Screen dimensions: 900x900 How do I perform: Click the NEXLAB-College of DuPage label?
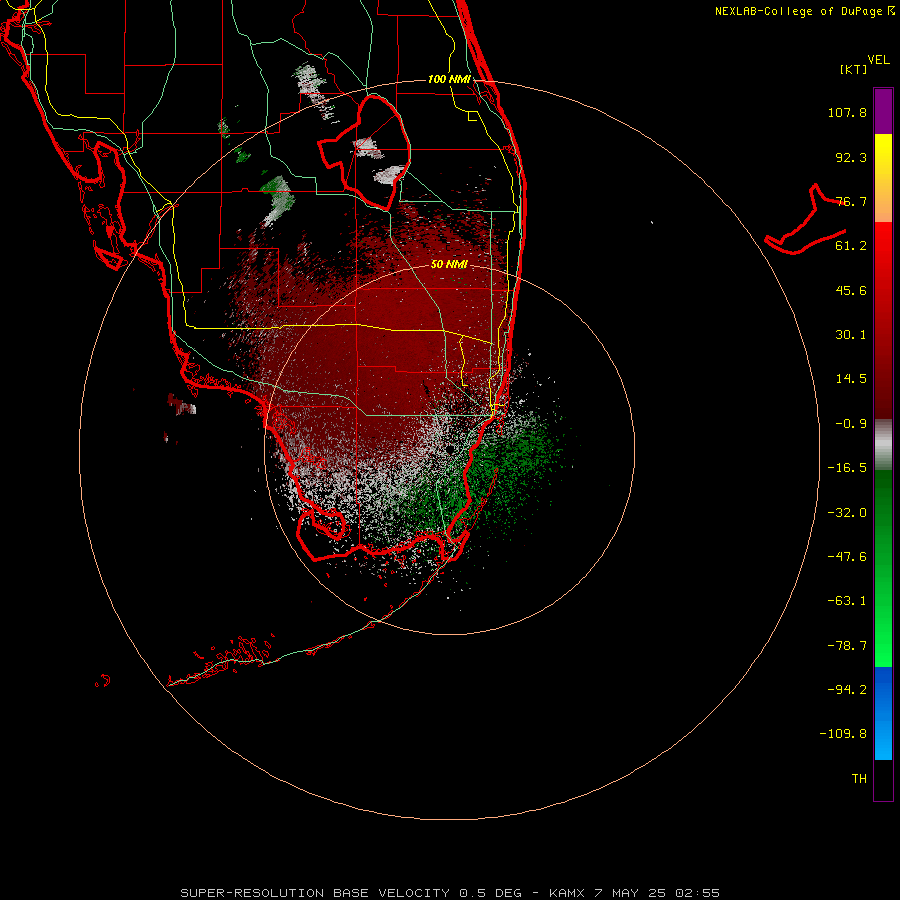tap(799, 11)
